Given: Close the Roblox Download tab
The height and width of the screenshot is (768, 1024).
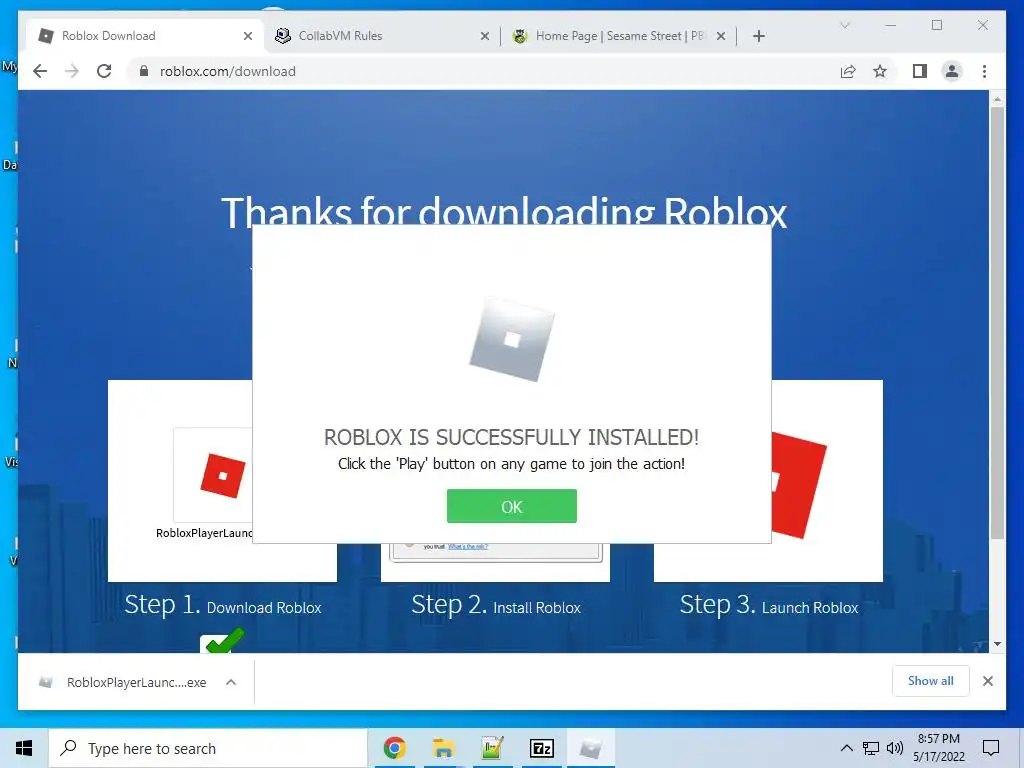Looking at the screenshot, I should coord(248,36).
